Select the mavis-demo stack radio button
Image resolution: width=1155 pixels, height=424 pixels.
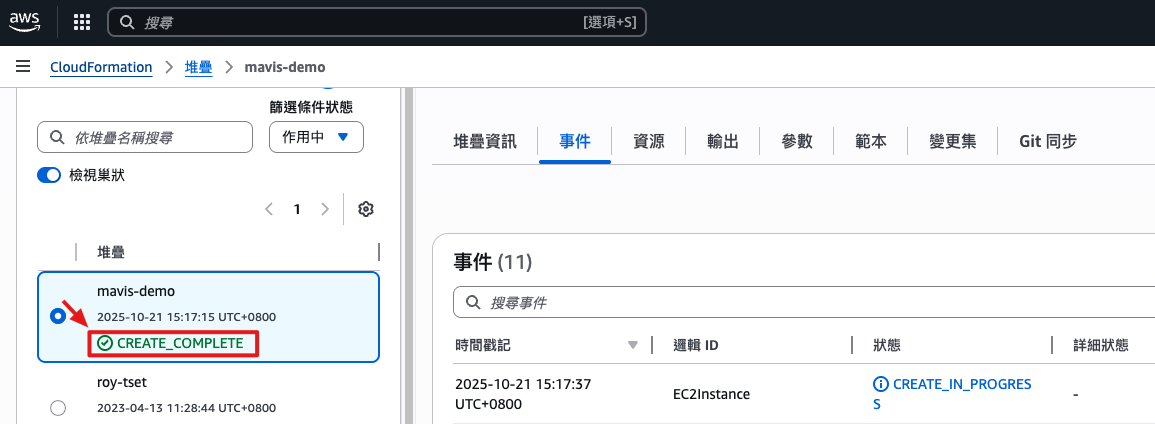pos(58,316)
